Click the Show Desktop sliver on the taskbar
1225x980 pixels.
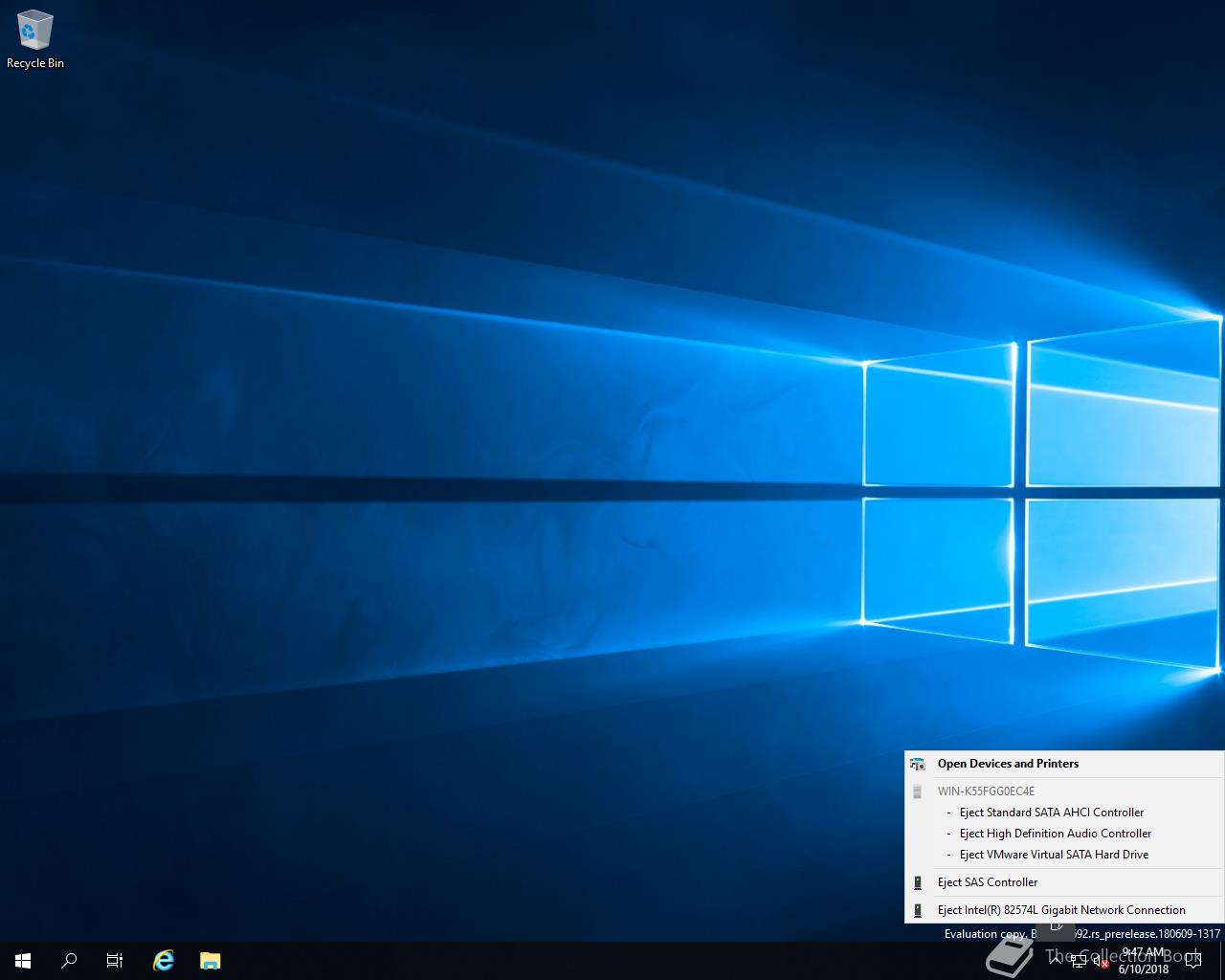click(1222, 961)
